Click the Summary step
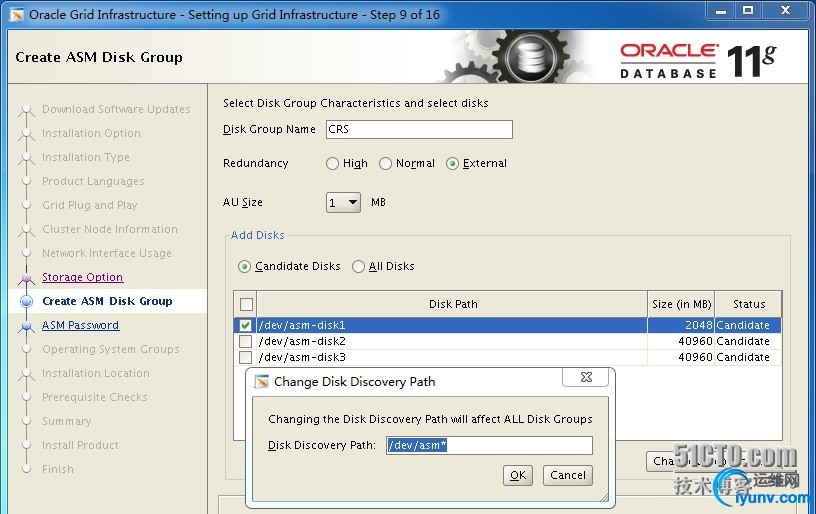 [x=67, y=421]
